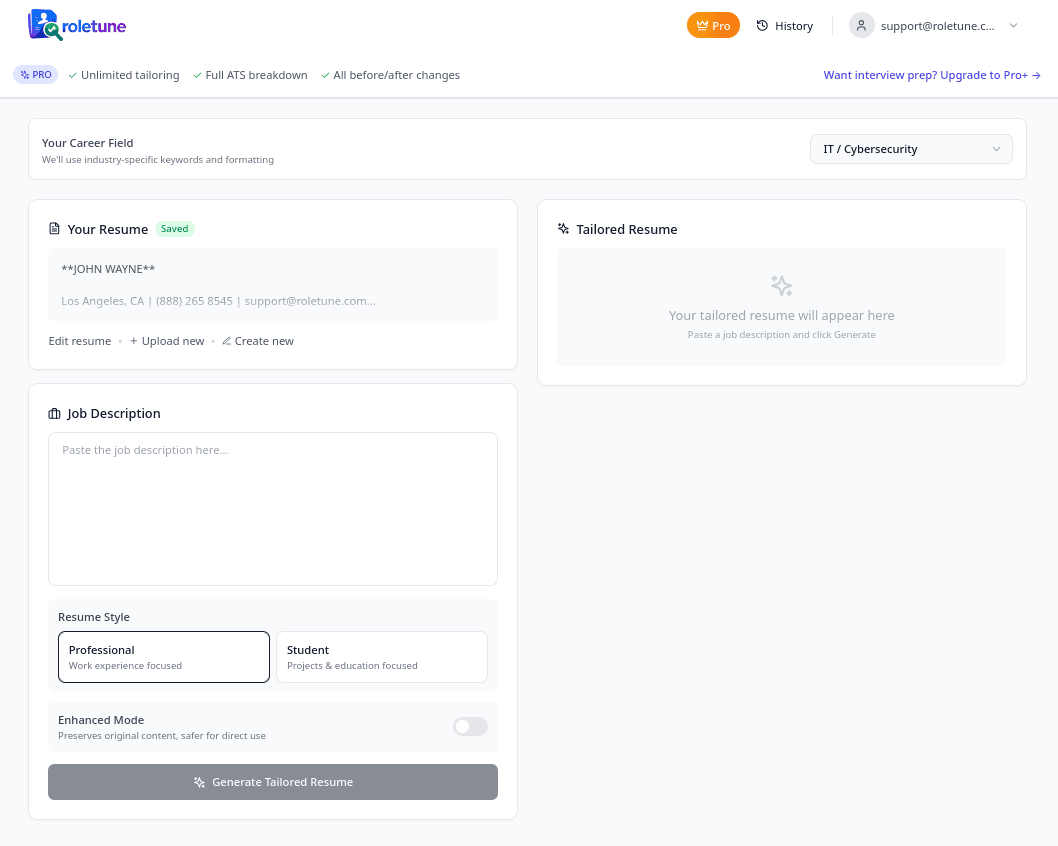Select the Student resume style
Screen dimensions: 1058x846
point(381,657)
